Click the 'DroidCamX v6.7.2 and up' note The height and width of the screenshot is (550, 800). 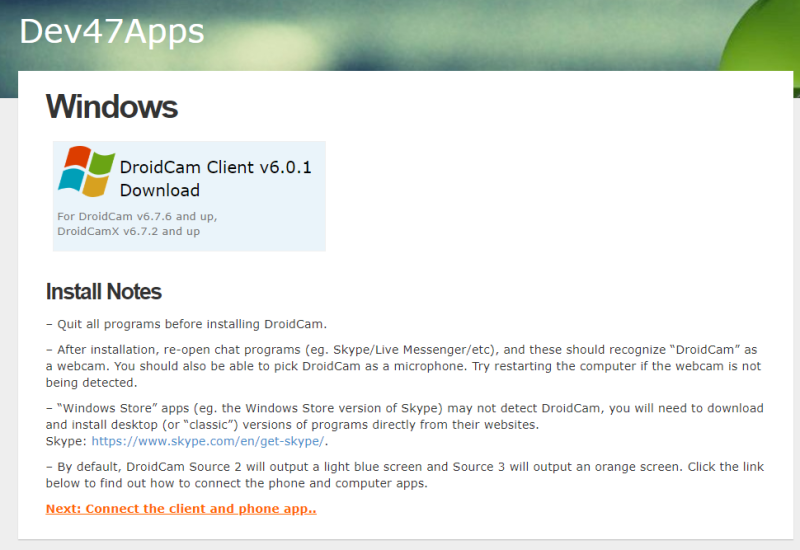pos(129,231)
